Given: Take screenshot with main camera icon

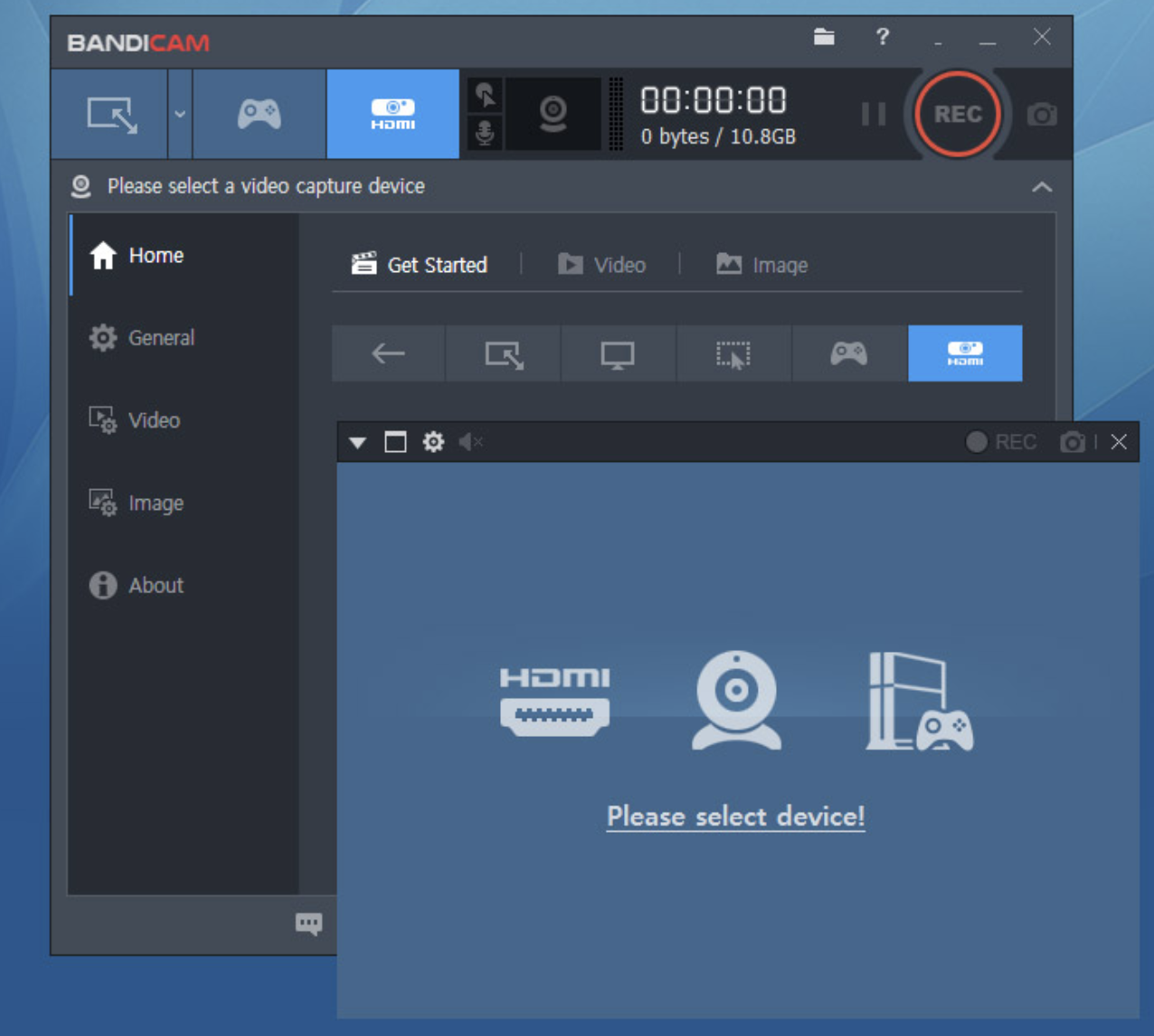Looking at the screenshot, I should 1041,115.
